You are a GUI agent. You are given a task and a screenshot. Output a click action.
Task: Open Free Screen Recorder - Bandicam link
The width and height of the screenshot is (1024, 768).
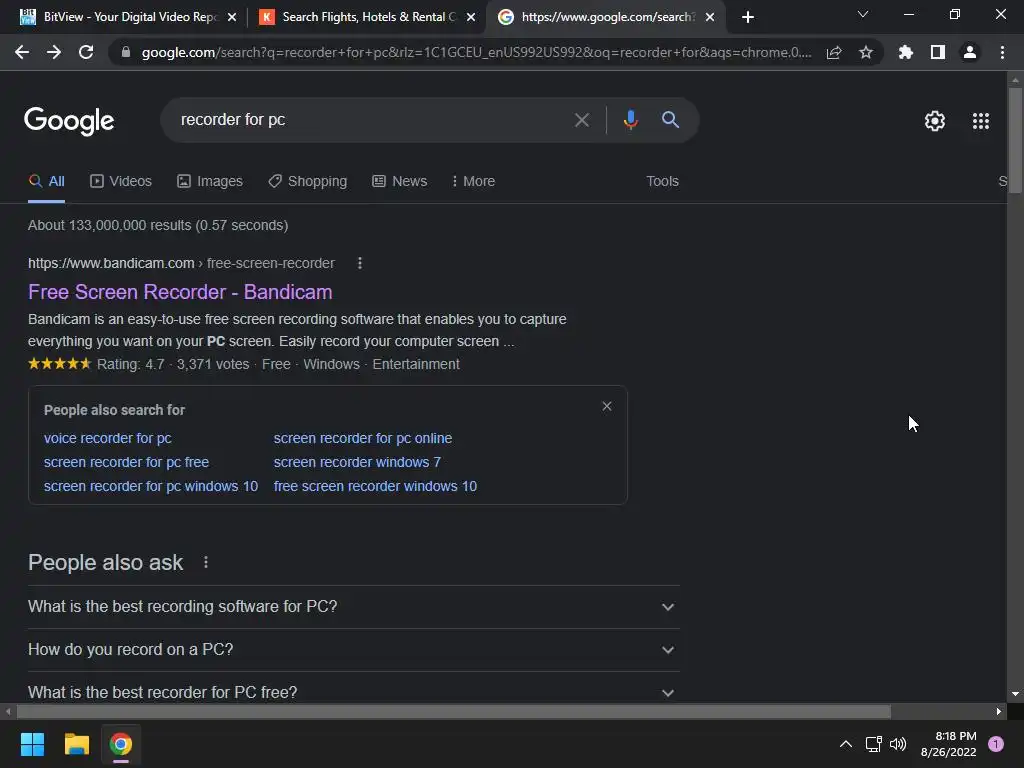(x=180, y=292)
